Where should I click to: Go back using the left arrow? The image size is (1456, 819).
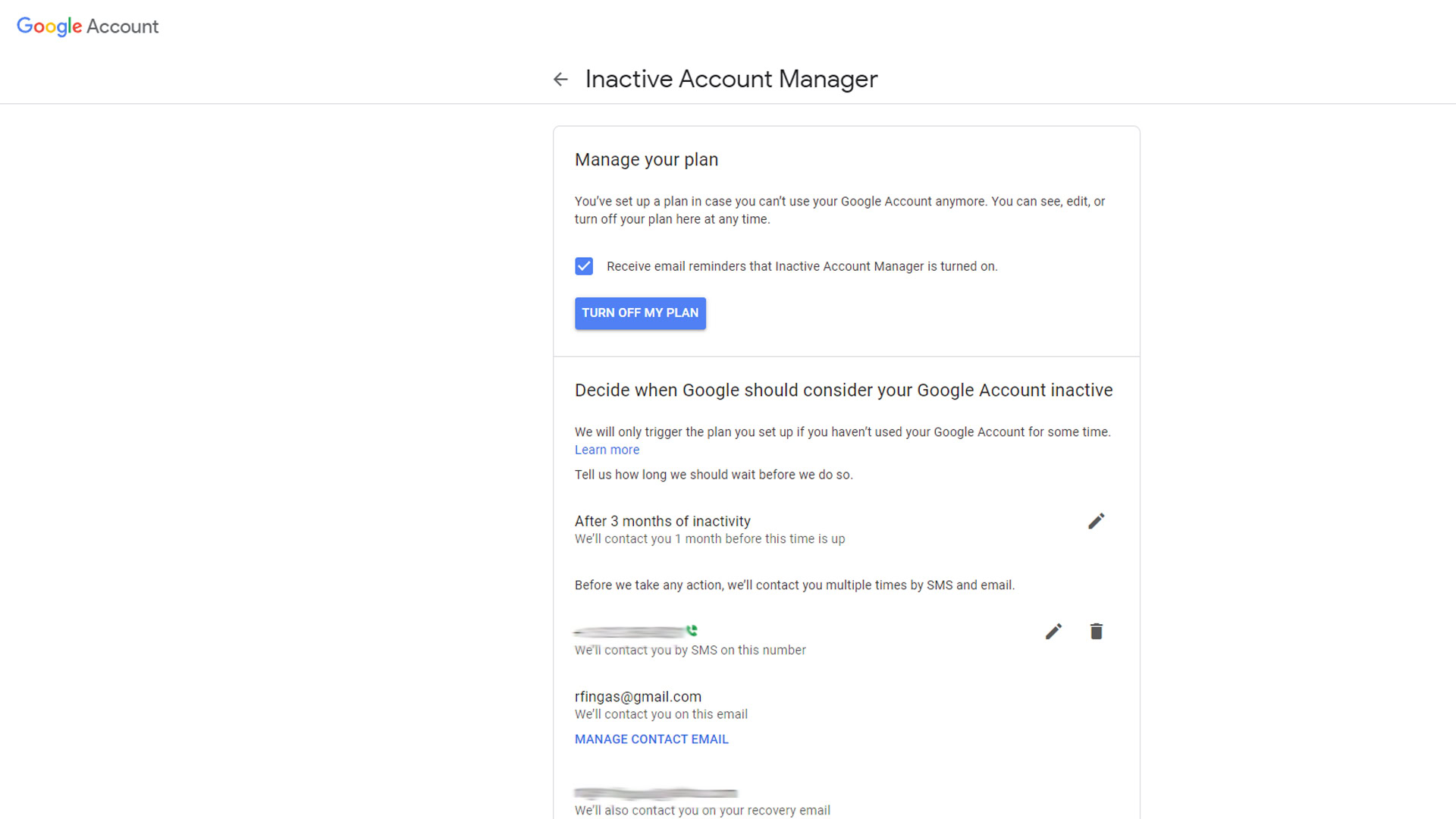pyautogui.click(x=560, y=79)
